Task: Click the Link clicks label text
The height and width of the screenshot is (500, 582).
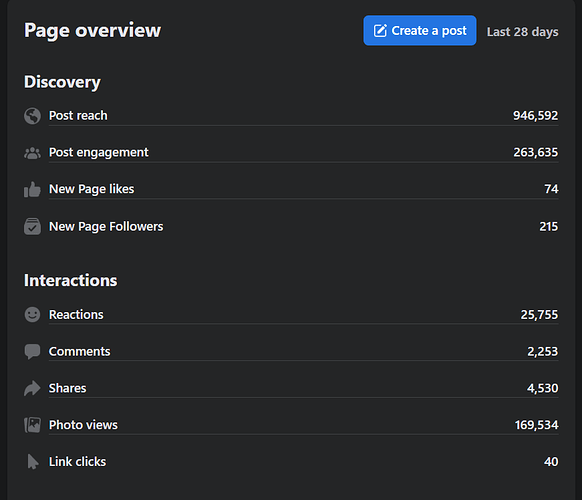Action: pos(77,461)
